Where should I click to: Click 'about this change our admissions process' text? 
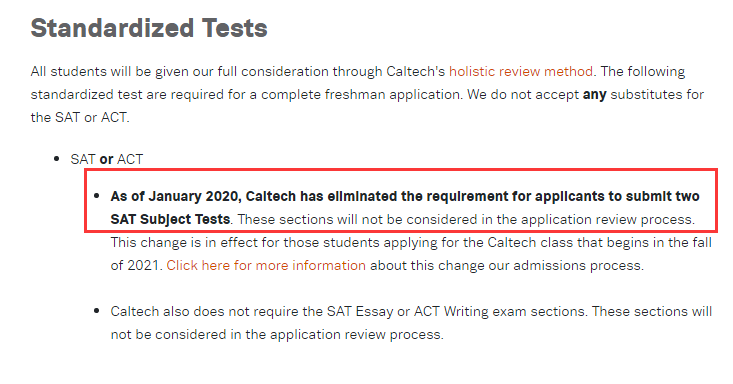tap(507, 265)
